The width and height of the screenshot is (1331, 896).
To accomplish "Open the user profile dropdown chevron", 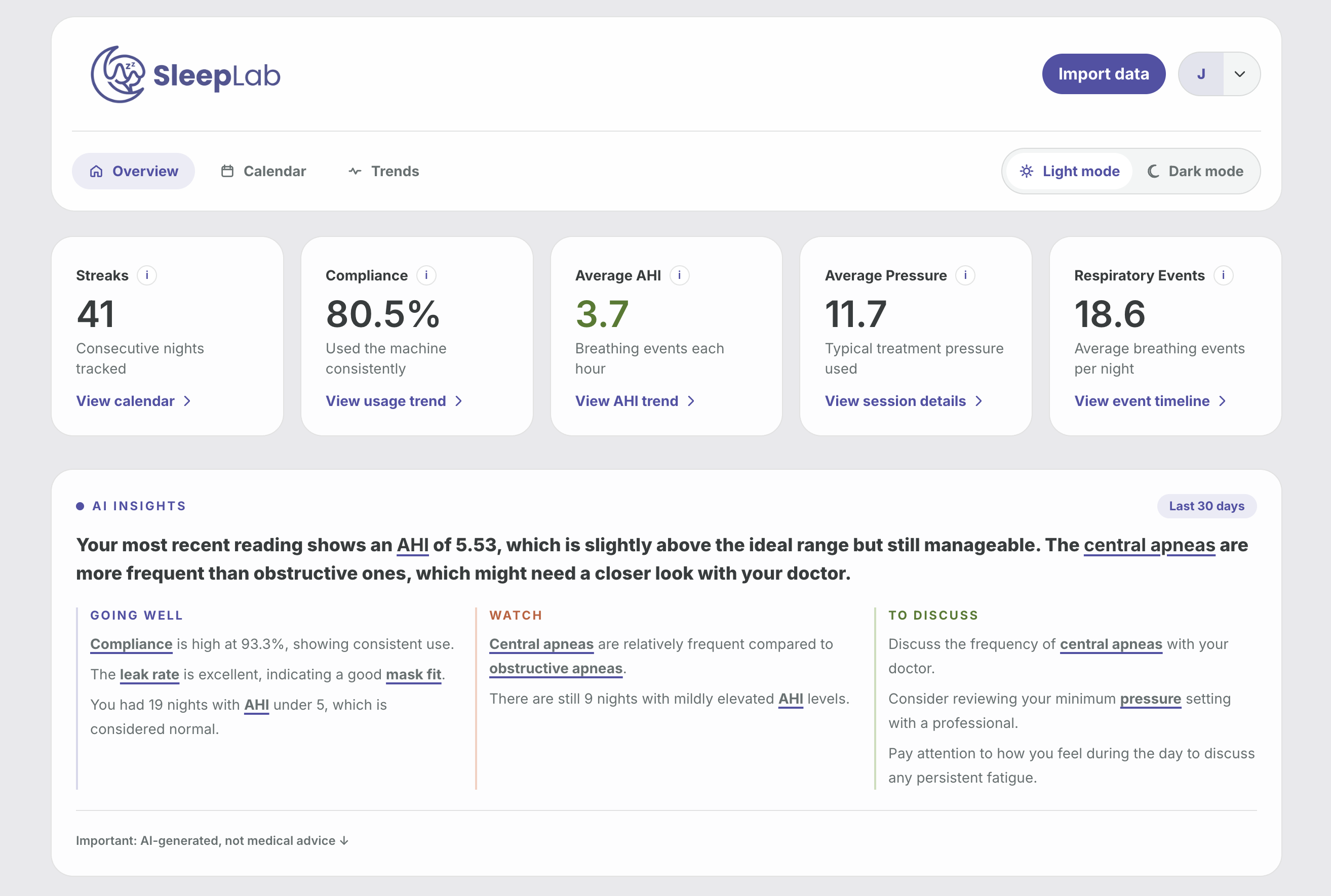I will (x=1240, y=74).
